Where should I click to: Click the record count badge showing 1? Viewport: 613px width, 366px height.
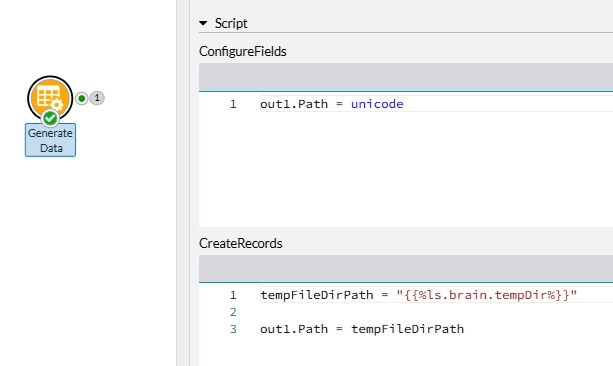[x=97, y=98]
